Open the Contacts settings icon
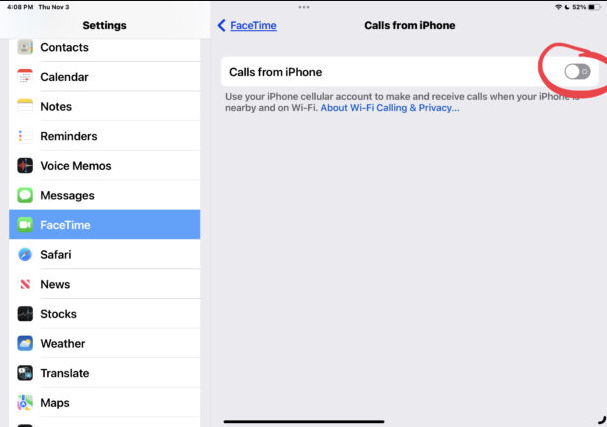This screenshot has width=607, height=427. click(25, 47)
